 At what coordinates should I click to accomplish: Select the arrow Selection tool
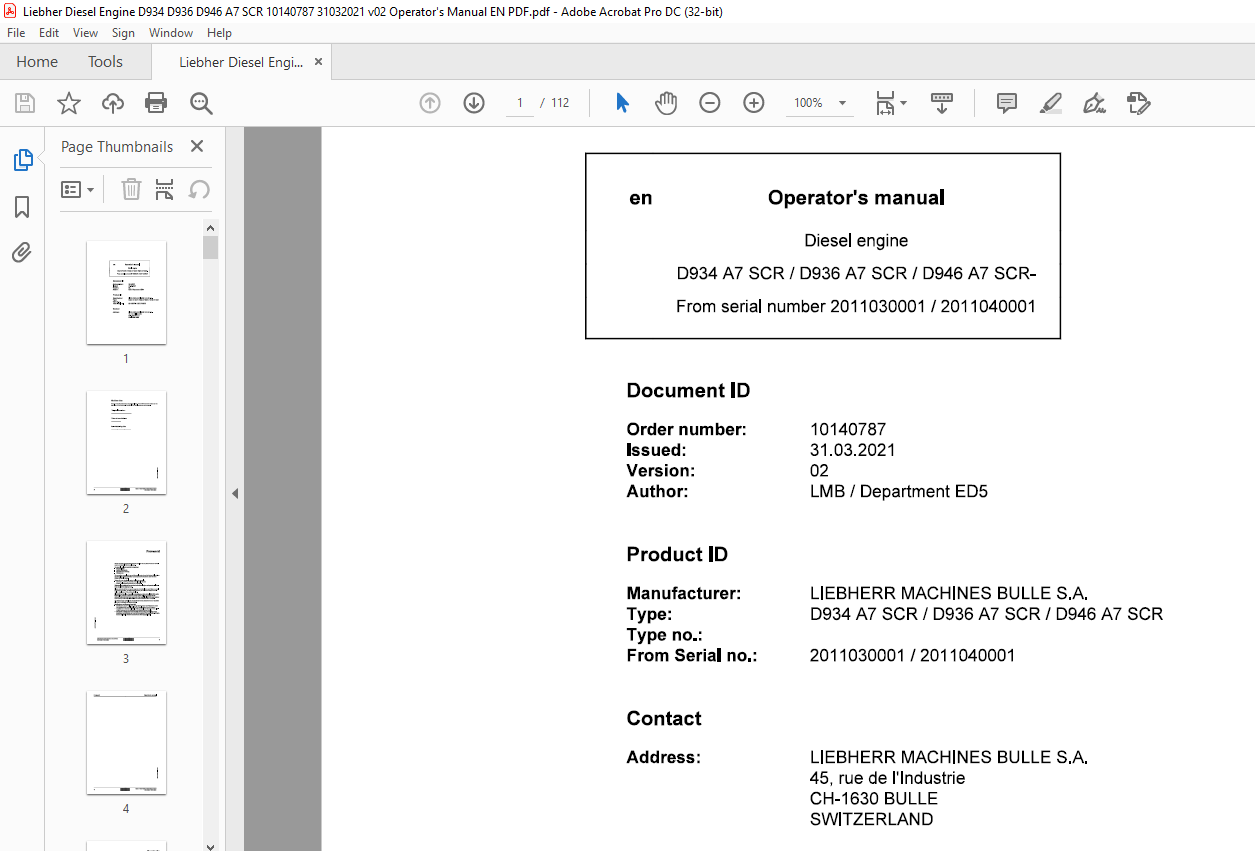tap(622, 103)
